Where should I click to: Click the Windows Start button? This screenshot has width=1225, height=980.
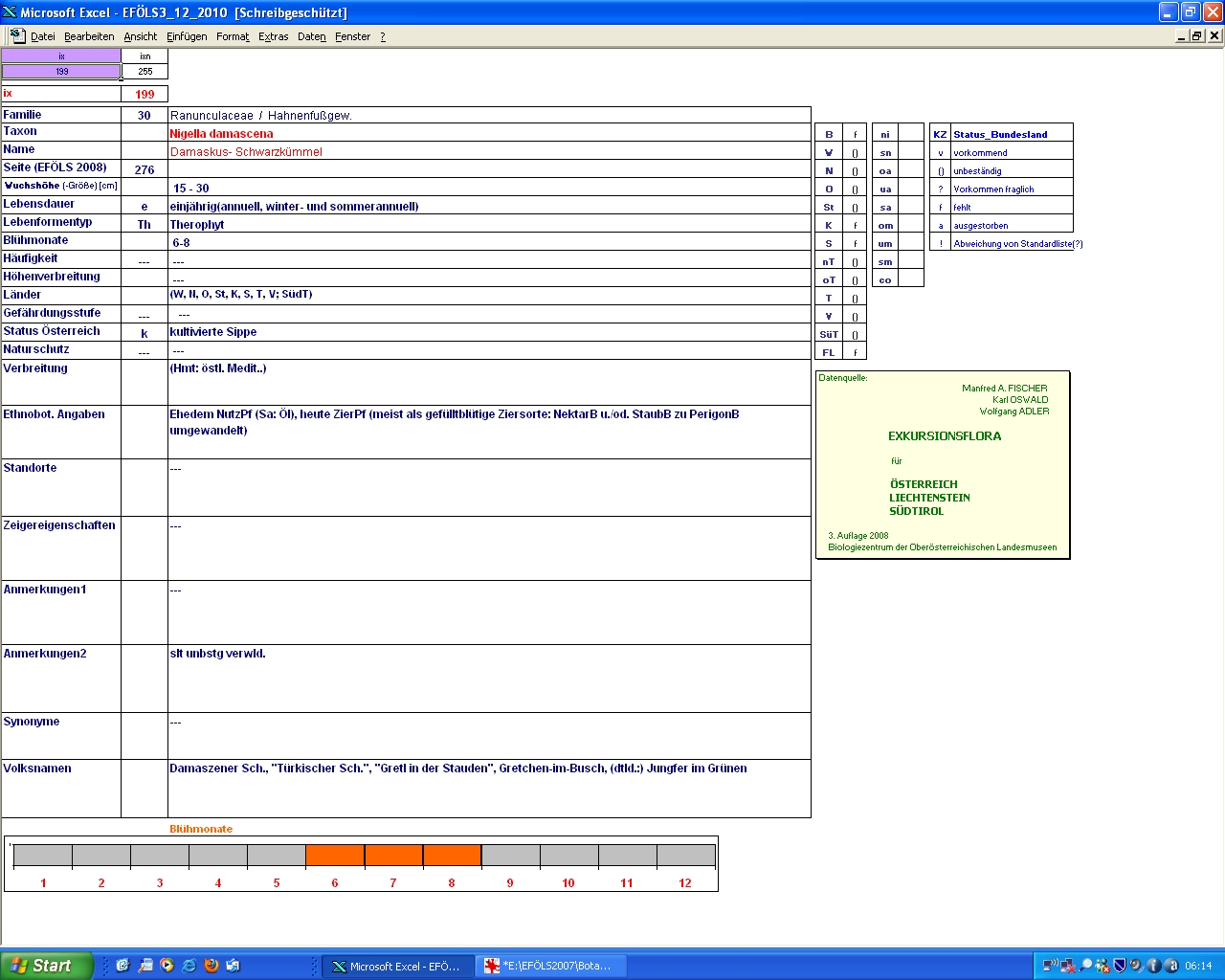[x=47, y=966]
